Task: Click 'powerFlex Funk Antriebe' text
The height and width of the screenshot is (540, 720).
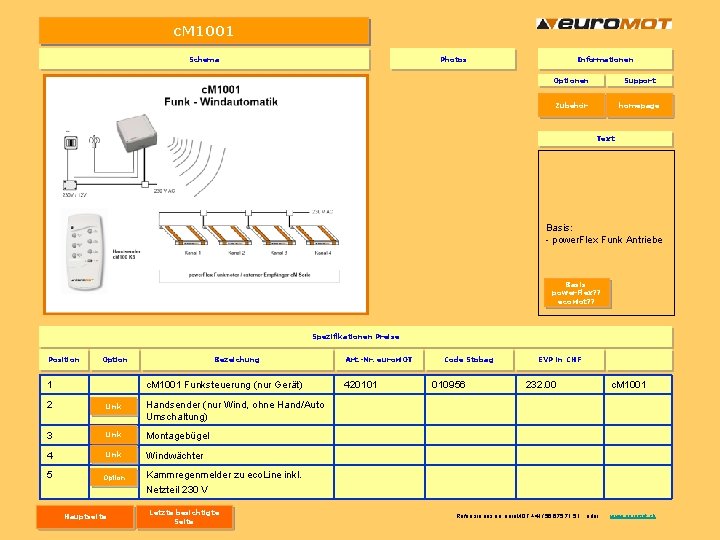Action: [x=607, y=240]
